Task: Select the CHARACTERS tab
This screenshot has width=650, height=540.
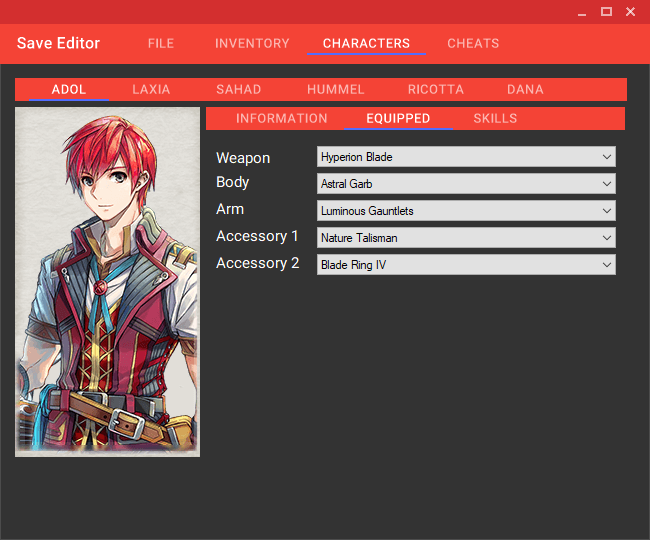Action: click(366, 43)
